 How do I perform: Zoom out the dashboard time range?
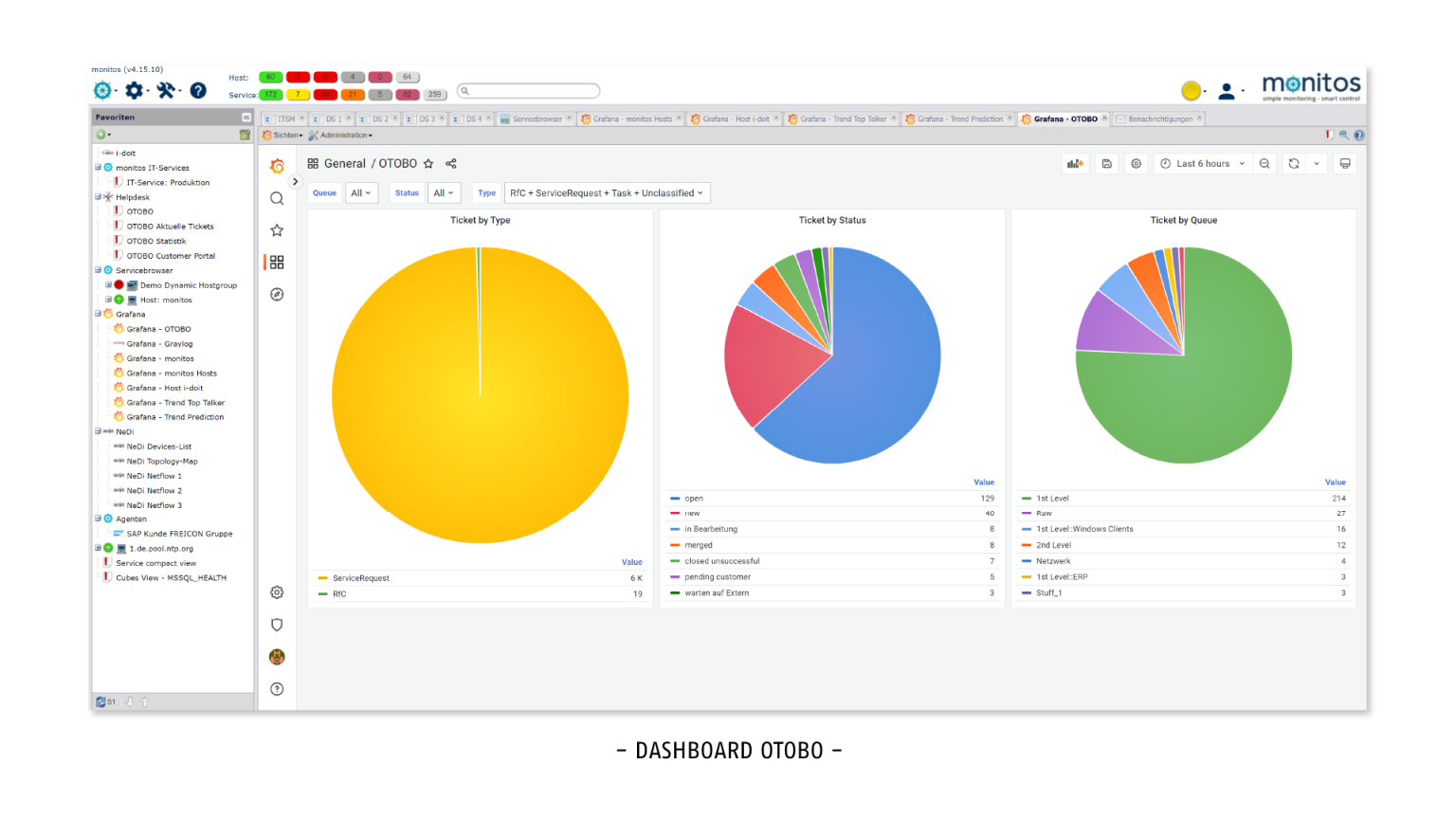(x=1265, y=163)
